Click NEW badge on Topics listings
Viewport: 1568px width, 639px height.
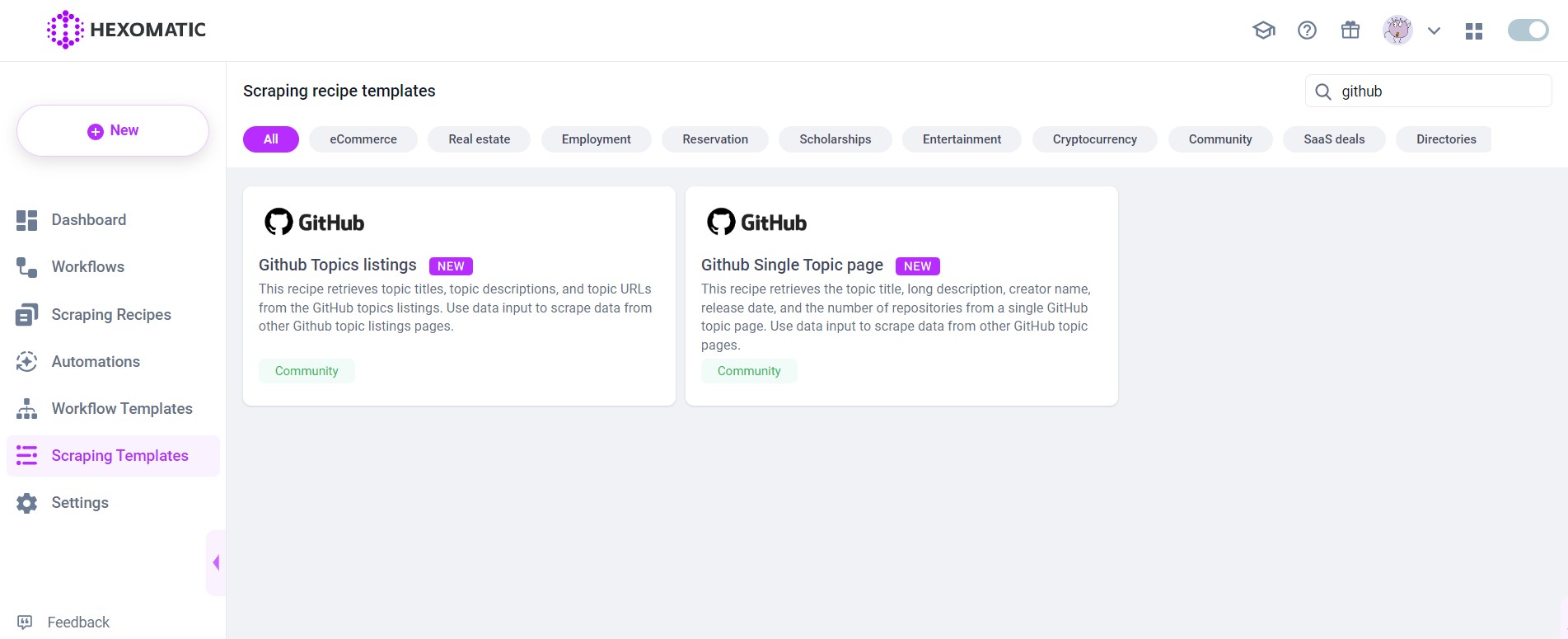(451, 266)
